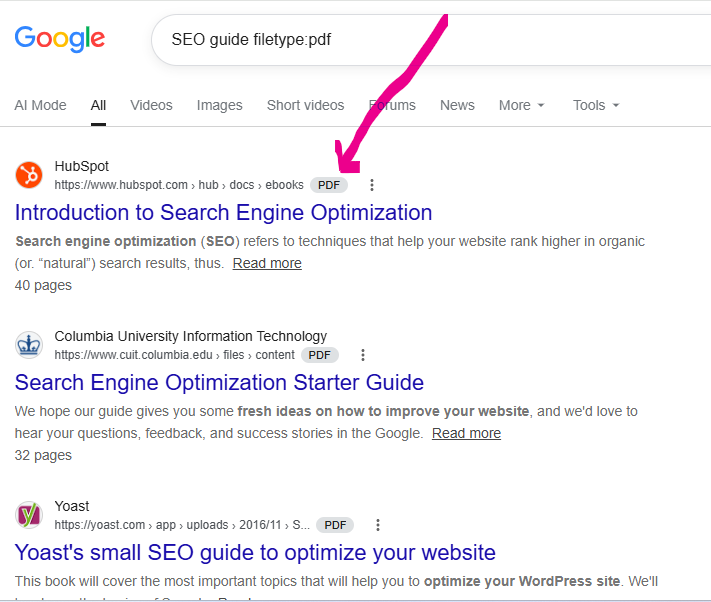
Task: Open Introduction to Search Engine Optimization link
Action: (x=224, y=213)
